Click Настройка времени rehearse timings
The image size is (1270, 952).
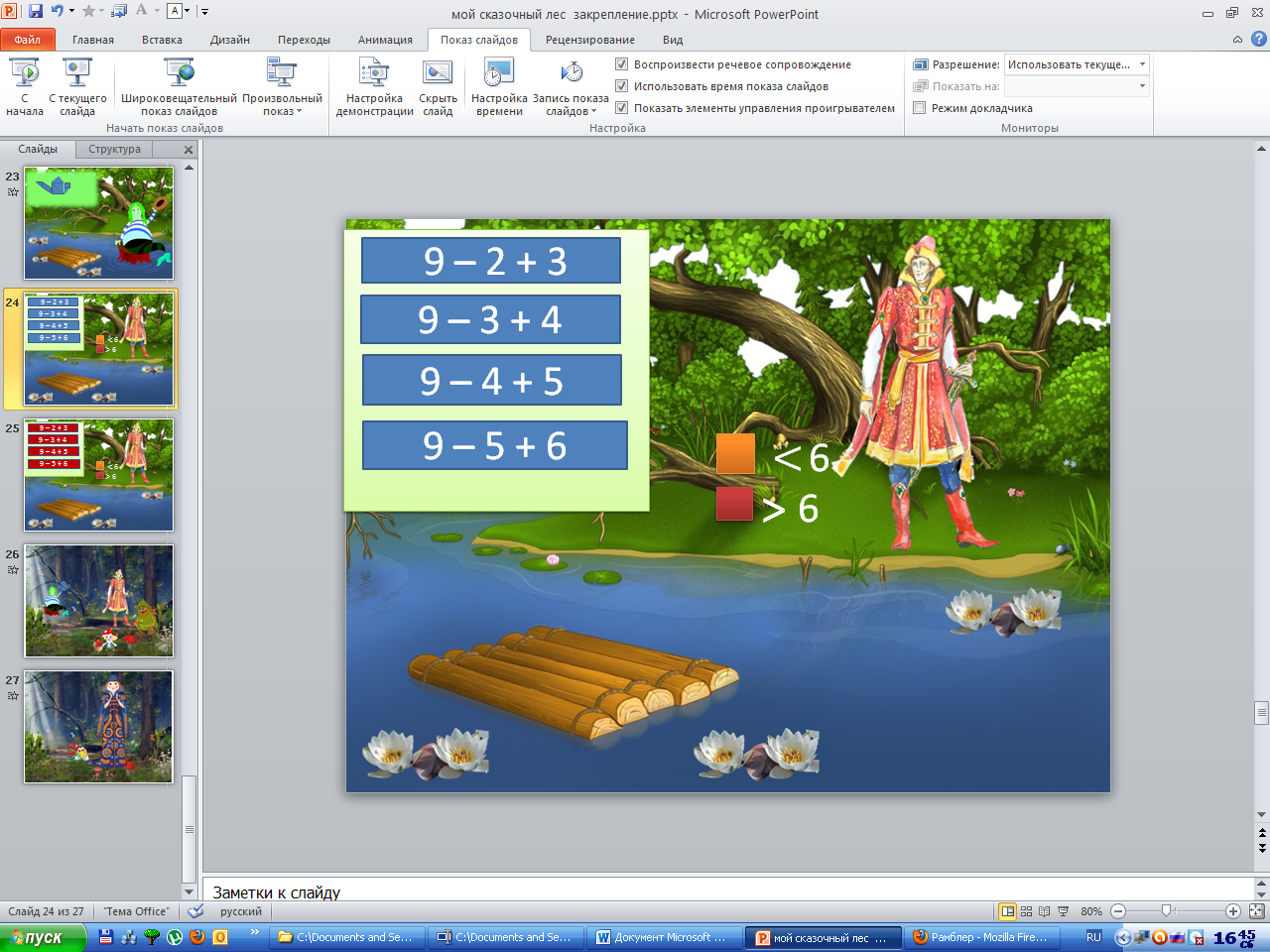[x=499, y=87]
